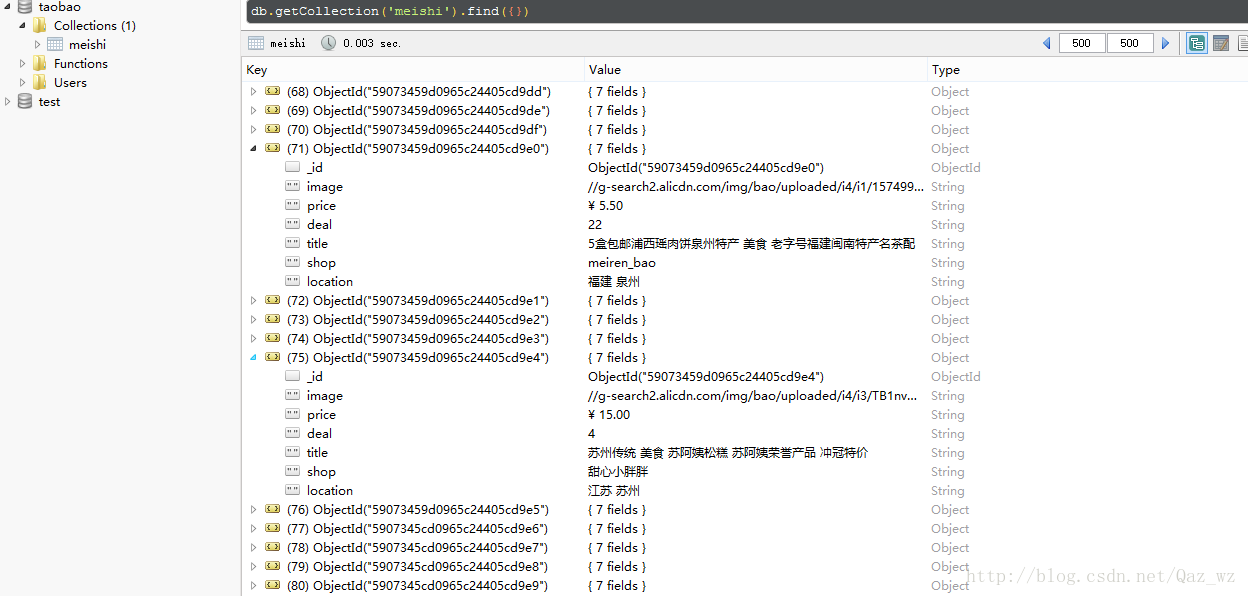Click the Users folder icon

click(40, 82)
